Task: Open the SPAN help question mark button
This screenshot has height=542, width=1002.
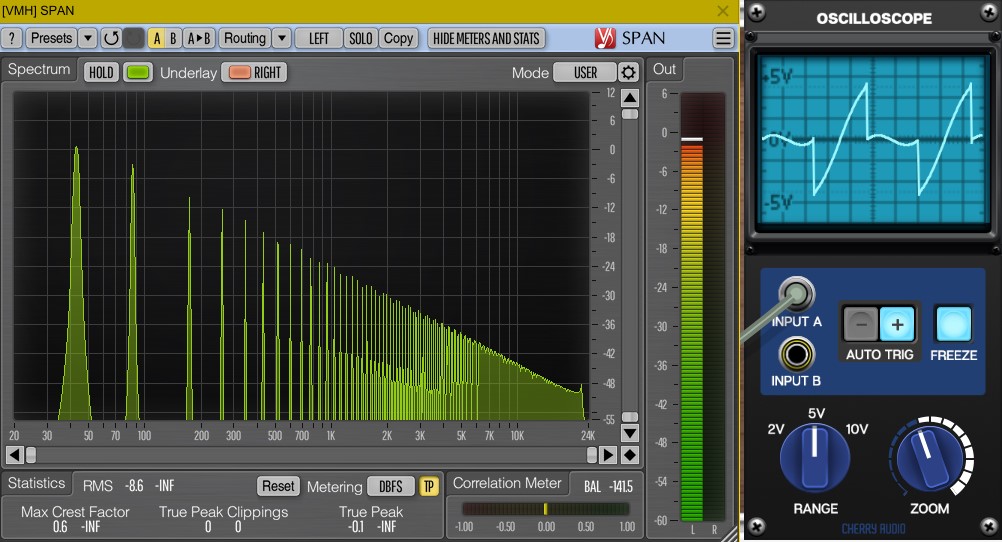Action: (x=12, y=38)
